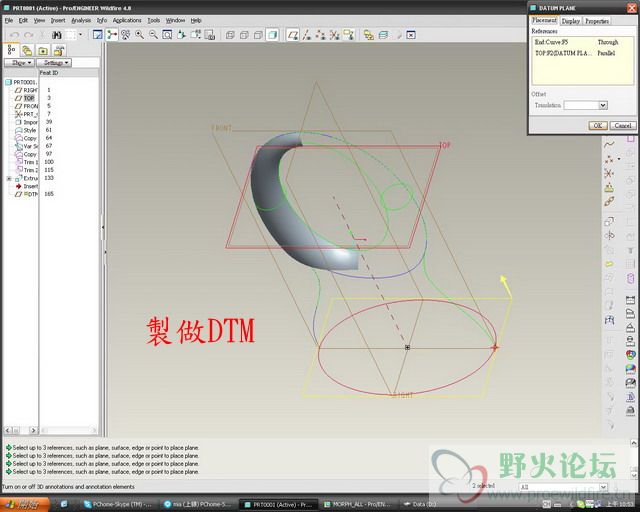640x512 pixels.
Task: Click OK in Datum Plane dialog
Action: tap(598, 125)
